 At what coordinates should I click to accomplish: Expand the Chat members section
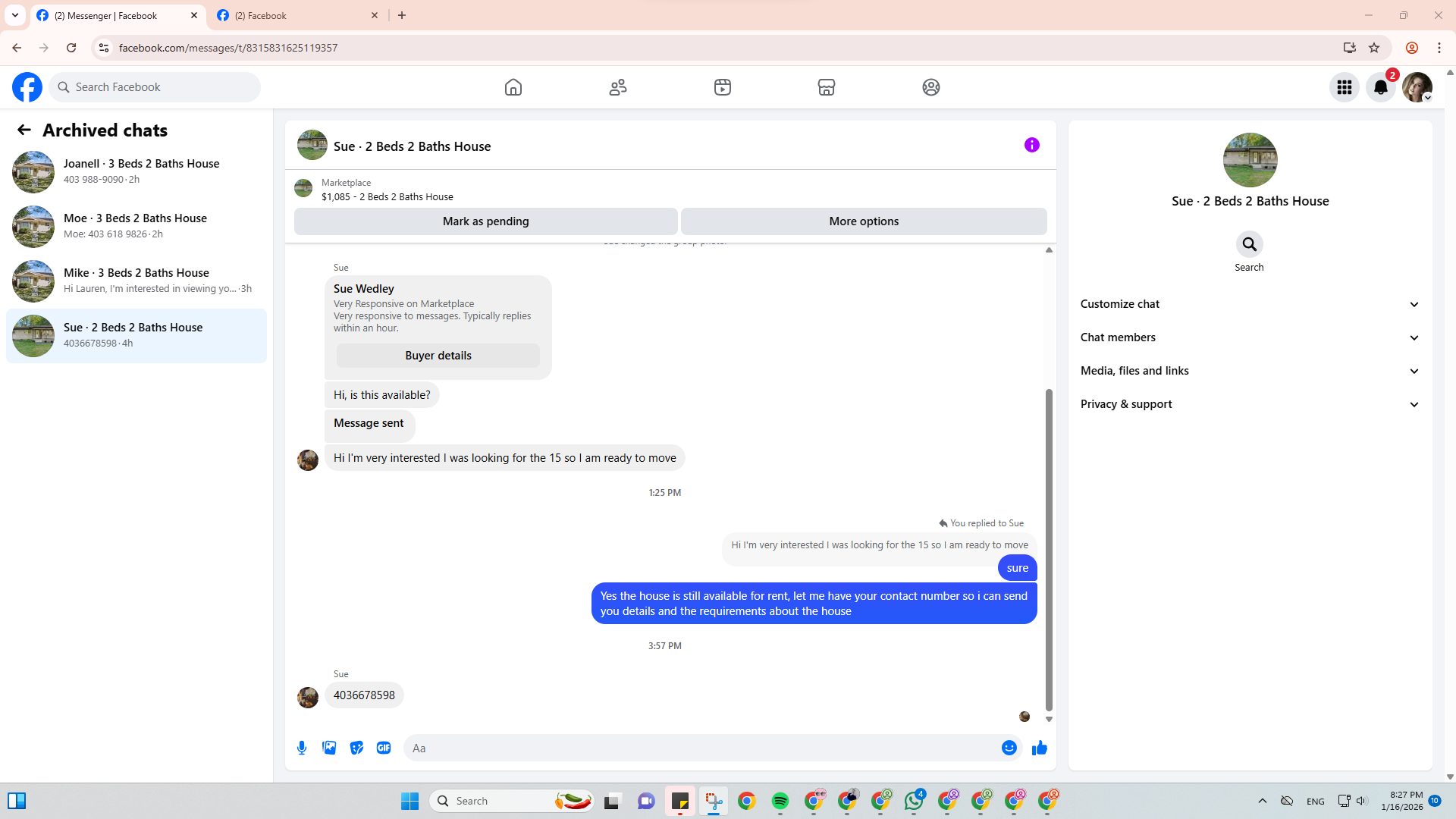[x=1249, y=337]
